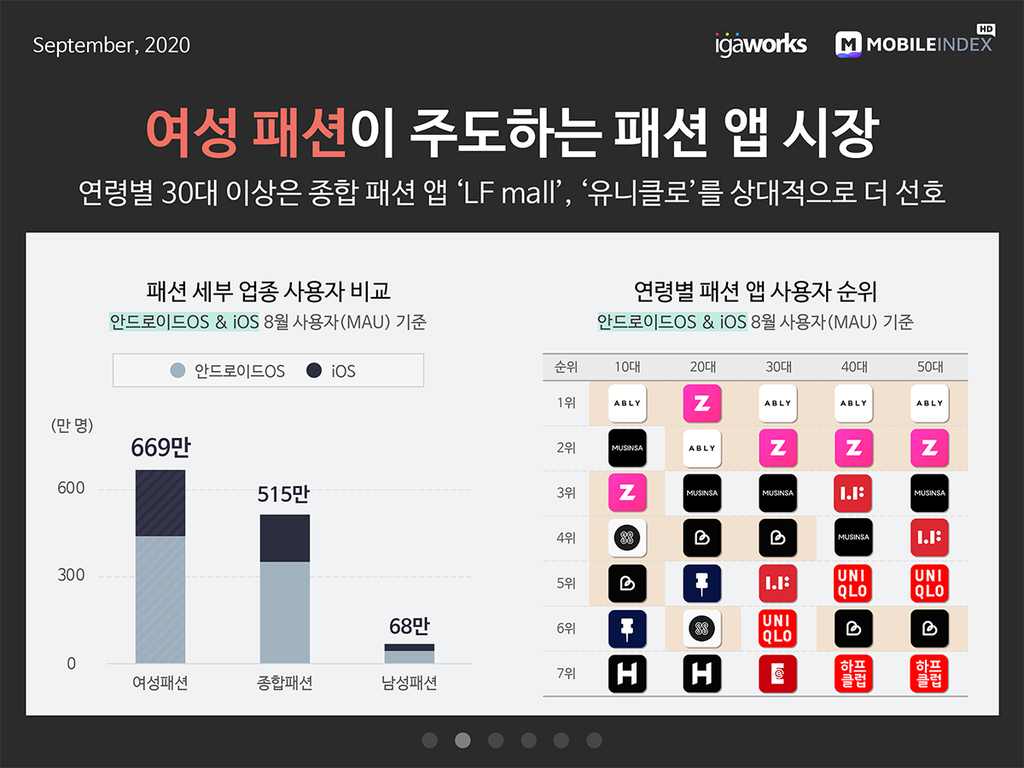Open the MUSINSA icon ranked 3위 for 50대
The width and height of the screenshot is (1024, 768).
(929, 493)
